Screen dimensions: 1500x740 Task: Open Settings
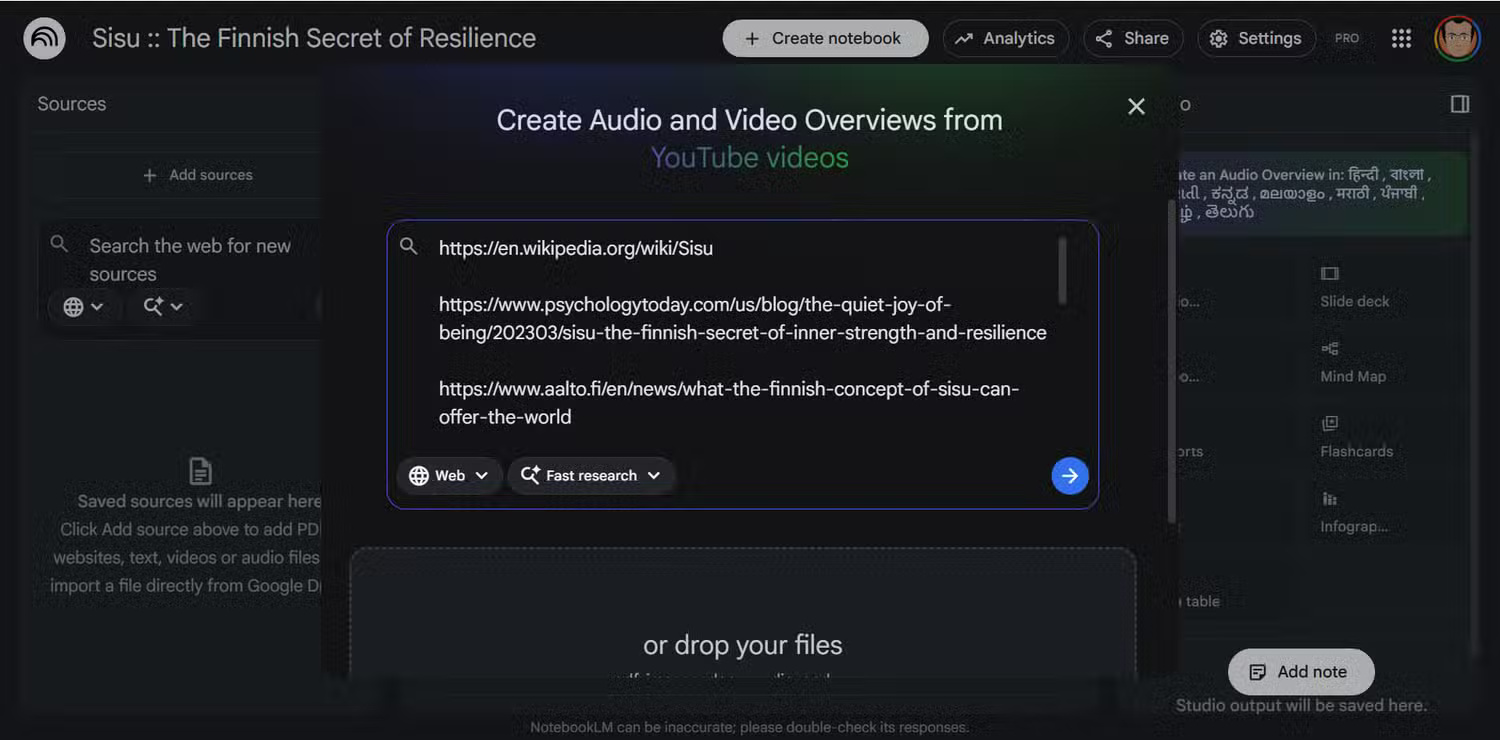tap(1256, 38)
